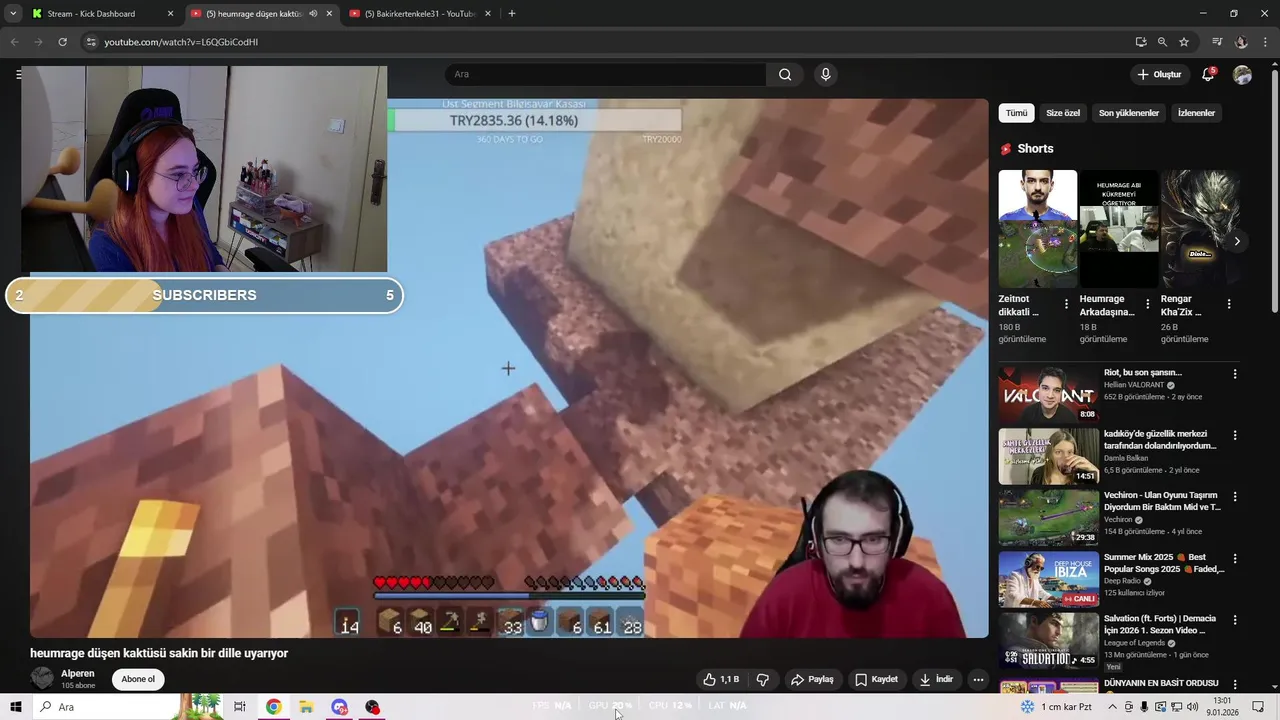Open Riot, bu son şansın video thumbnail
This screenshot has width=1280, height=720.
click(1048, 394)
